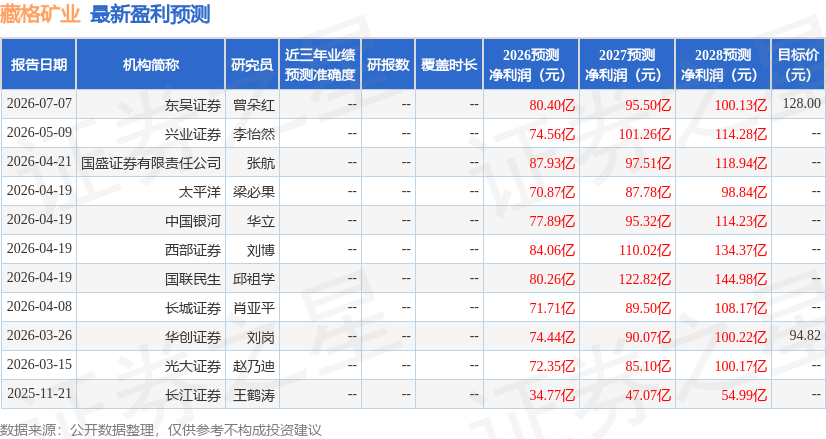
Task: Click the 目标价 column header
Action: pos(798,64)
